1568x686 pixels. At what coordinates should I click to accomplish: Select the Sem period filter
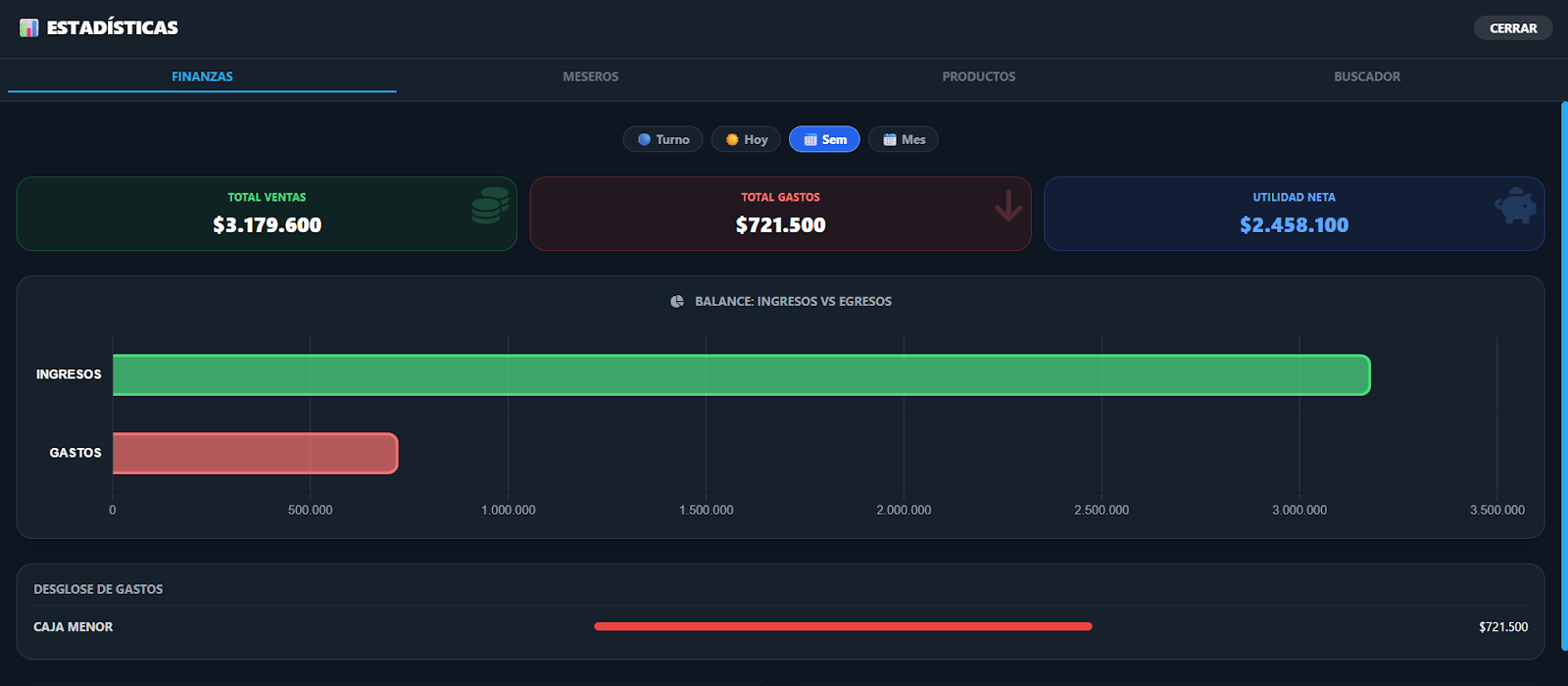(x=825, y=139)
